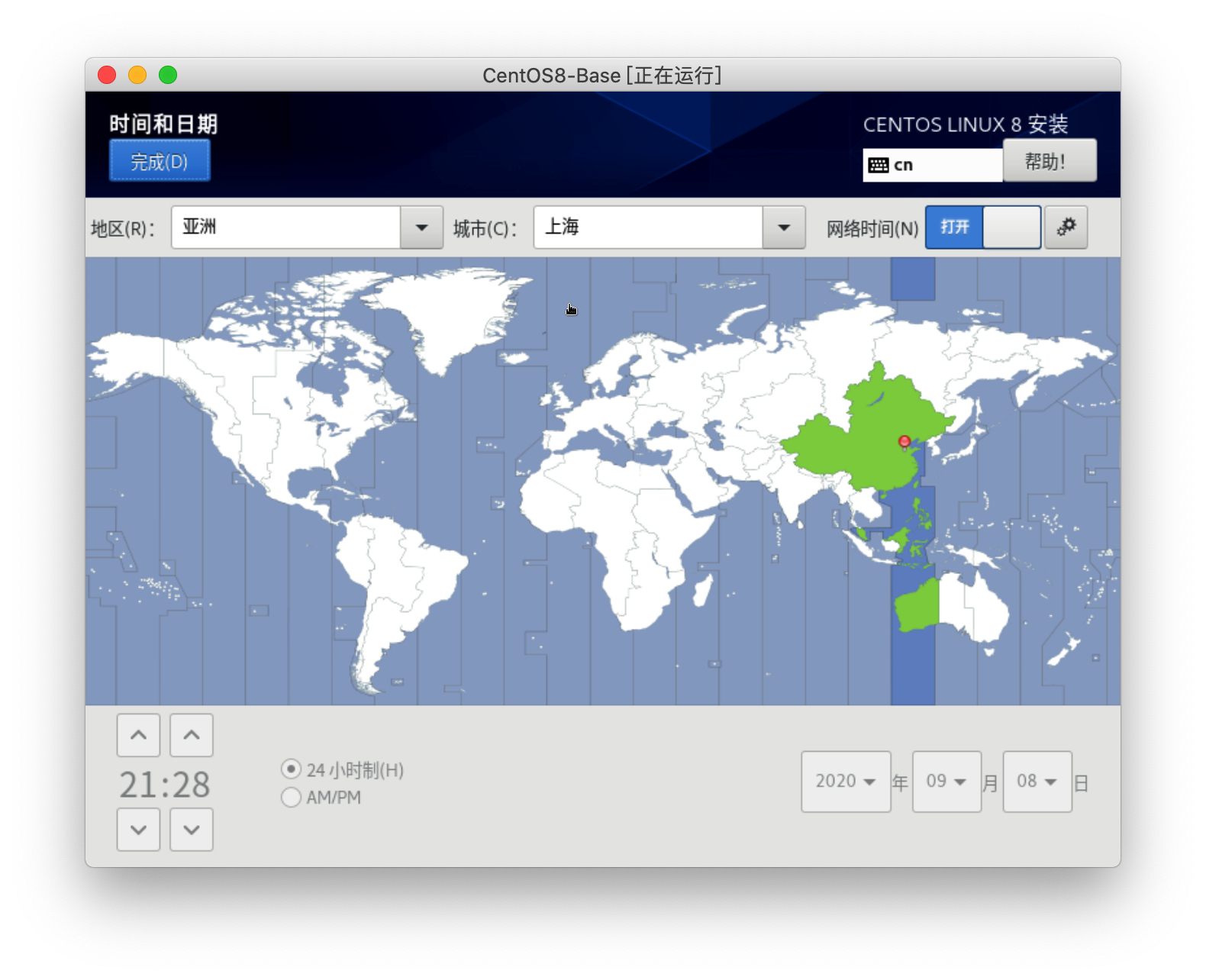This screenshot has height=980, width=1206.
Task: Click the 完成(D) done button
Action: [x=160, y=161]
